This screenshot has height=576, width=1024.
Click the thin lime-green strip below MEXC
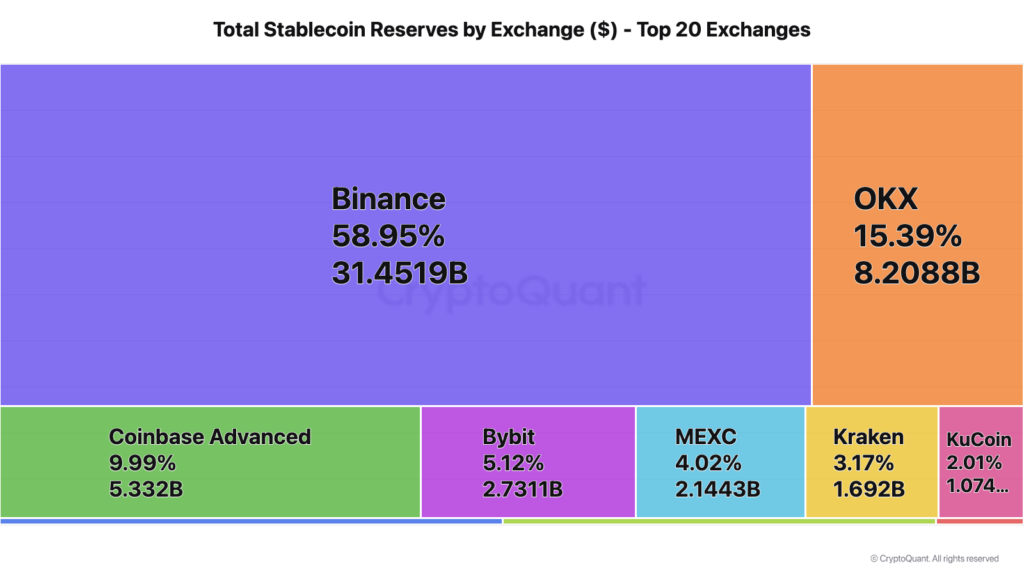(718, 521)
